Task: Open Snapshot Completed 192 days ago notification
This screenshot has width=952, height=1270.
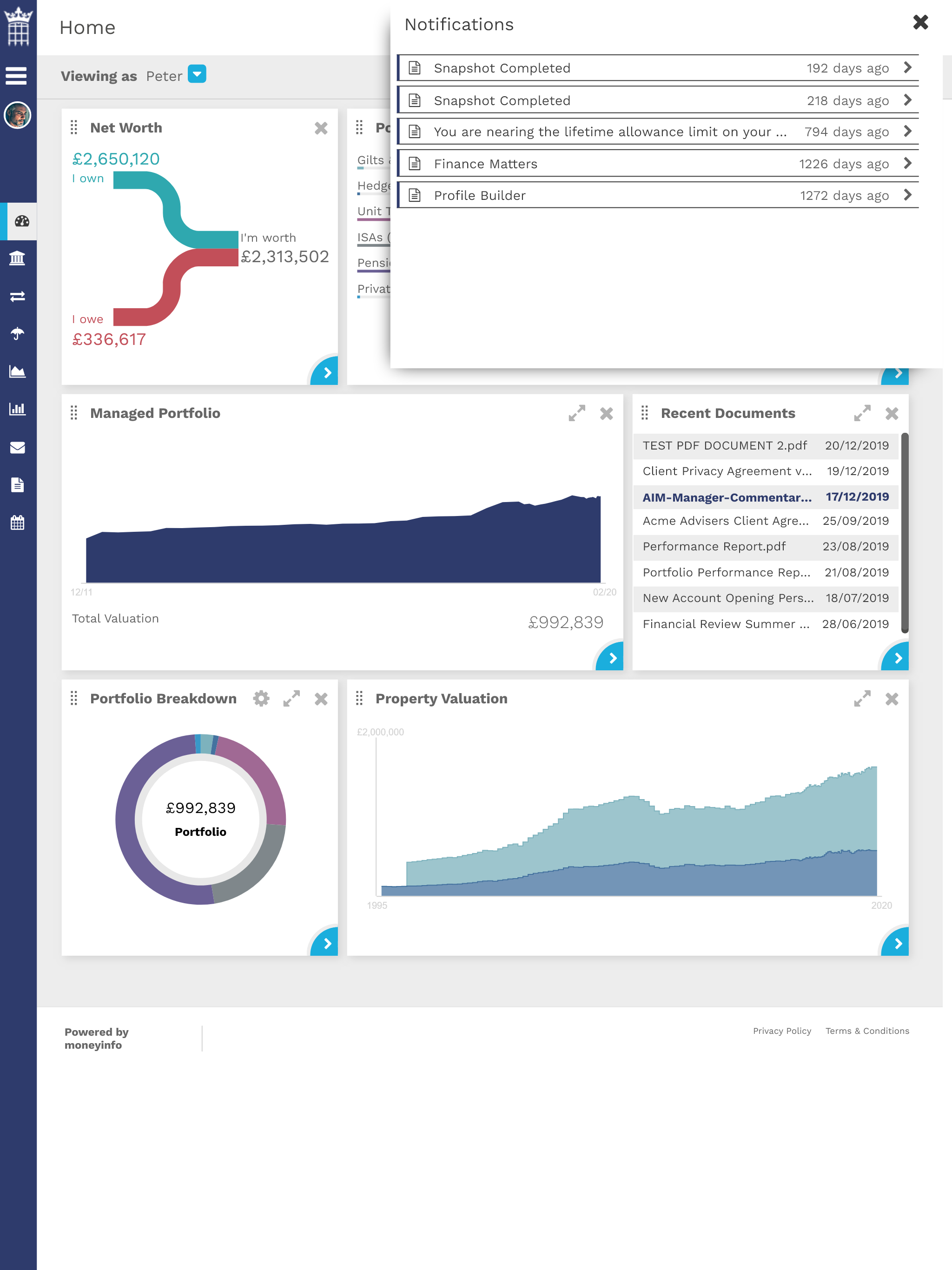Action: pyautogui.click(x=658, y=68)
